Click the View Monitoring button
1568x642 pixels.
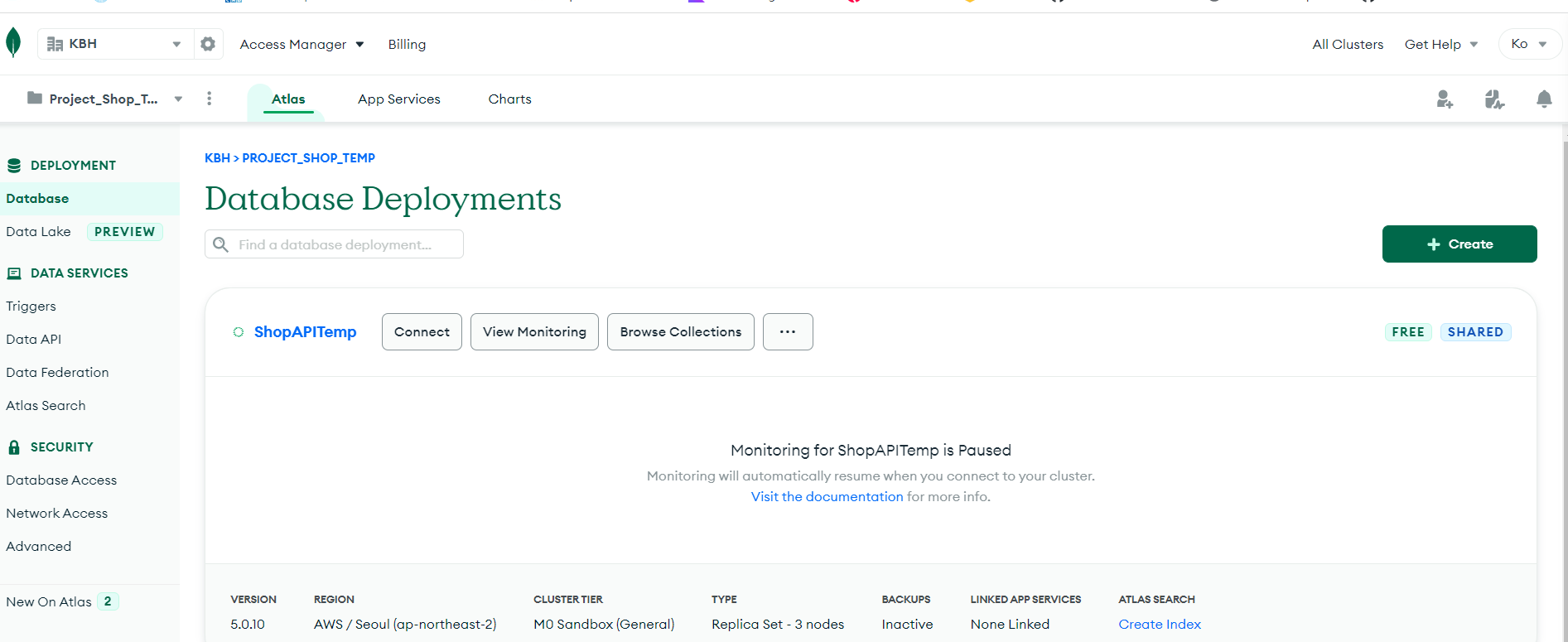pos(534,331)
